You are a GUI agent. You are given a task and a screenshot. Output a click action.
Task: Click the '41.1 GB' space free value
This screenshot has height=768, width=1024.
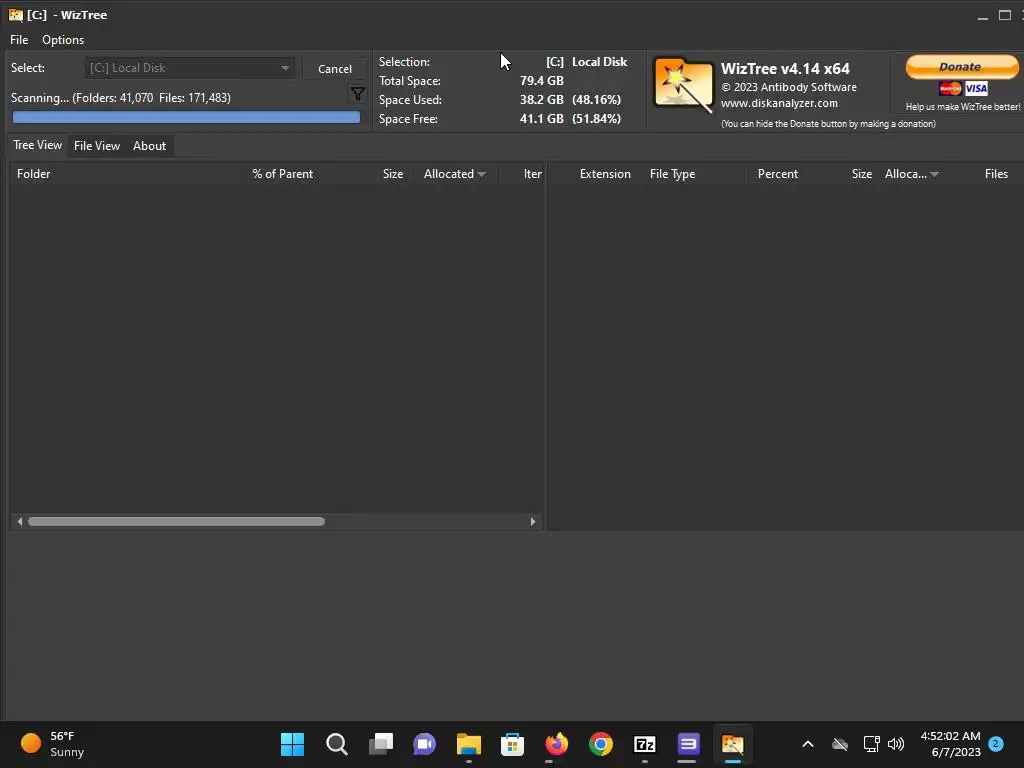[x=541, y=119]
